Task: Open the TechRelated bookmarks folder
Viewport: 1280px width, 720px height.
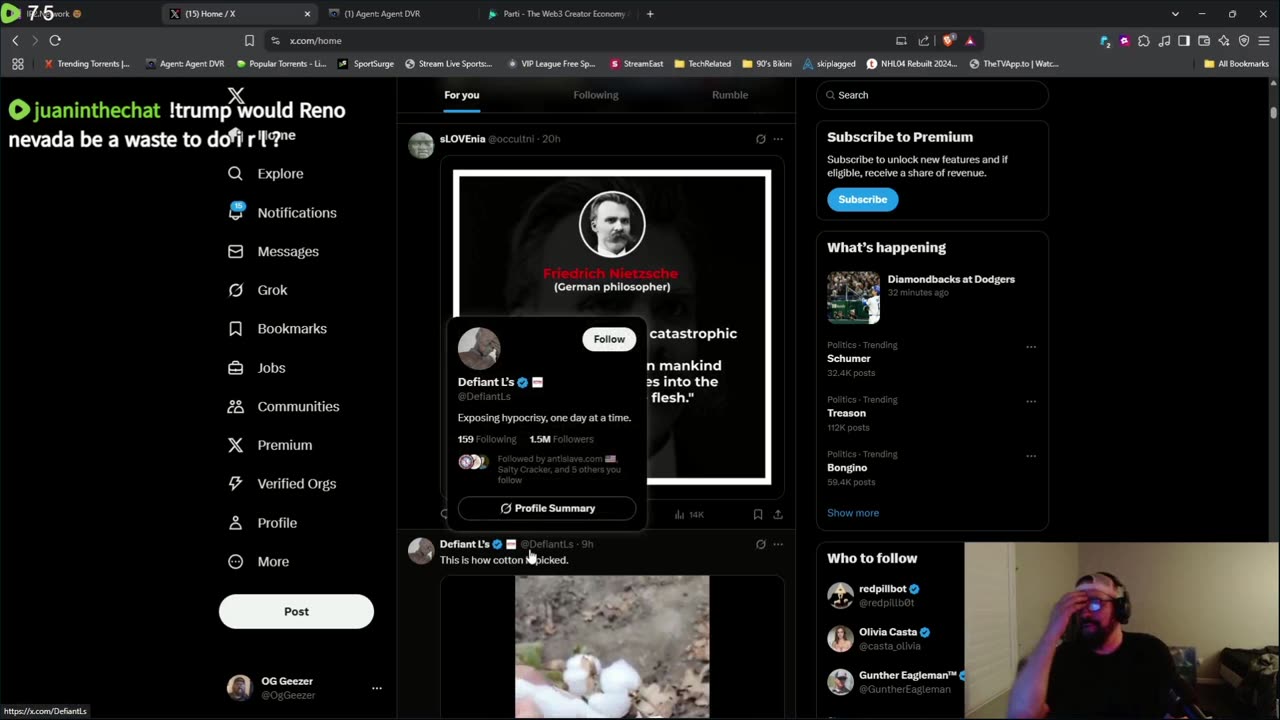Action: tap(702, 64)
